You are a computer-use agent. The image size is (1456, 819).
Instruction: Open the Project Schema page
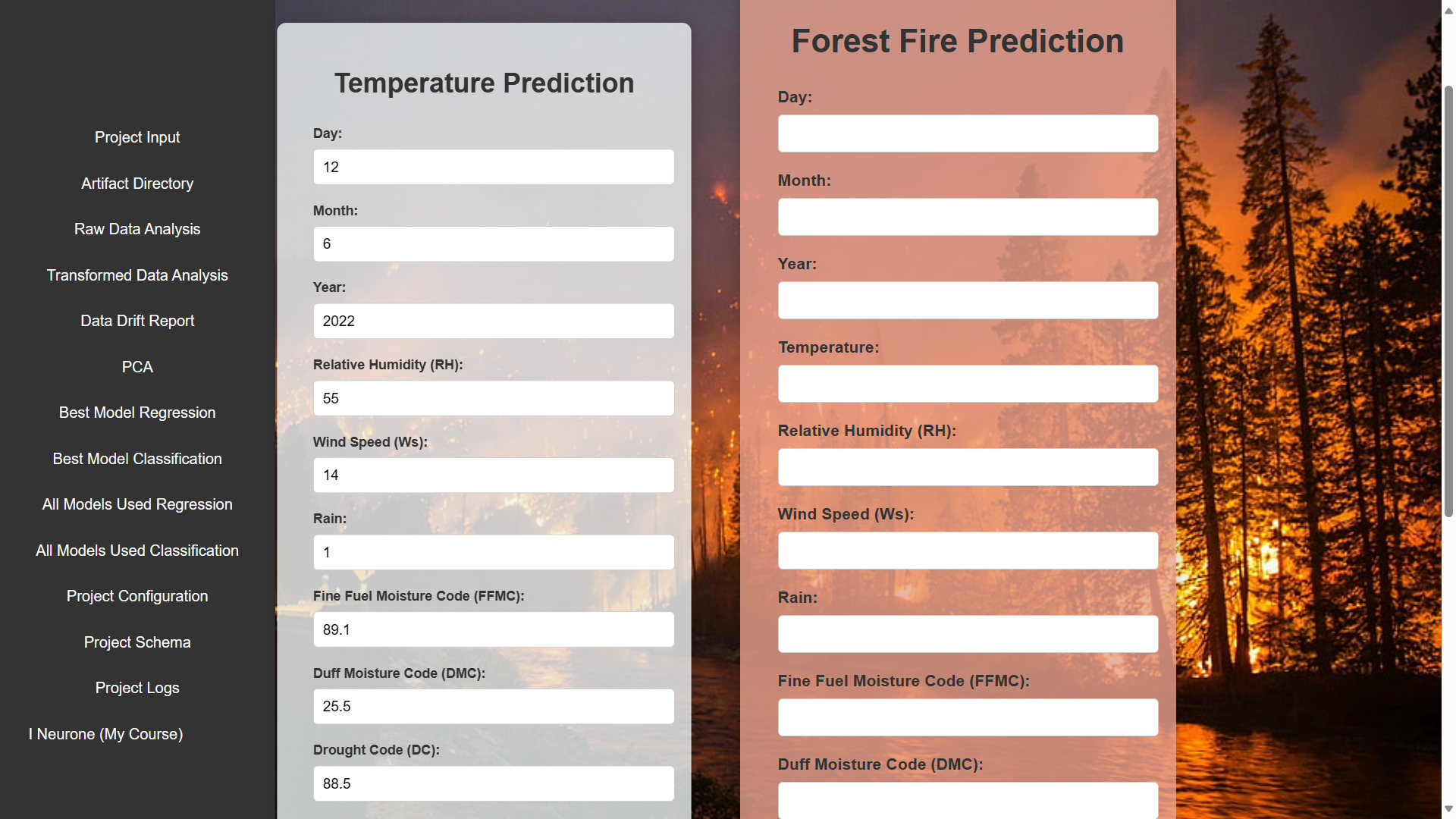[x=136, y=642]
